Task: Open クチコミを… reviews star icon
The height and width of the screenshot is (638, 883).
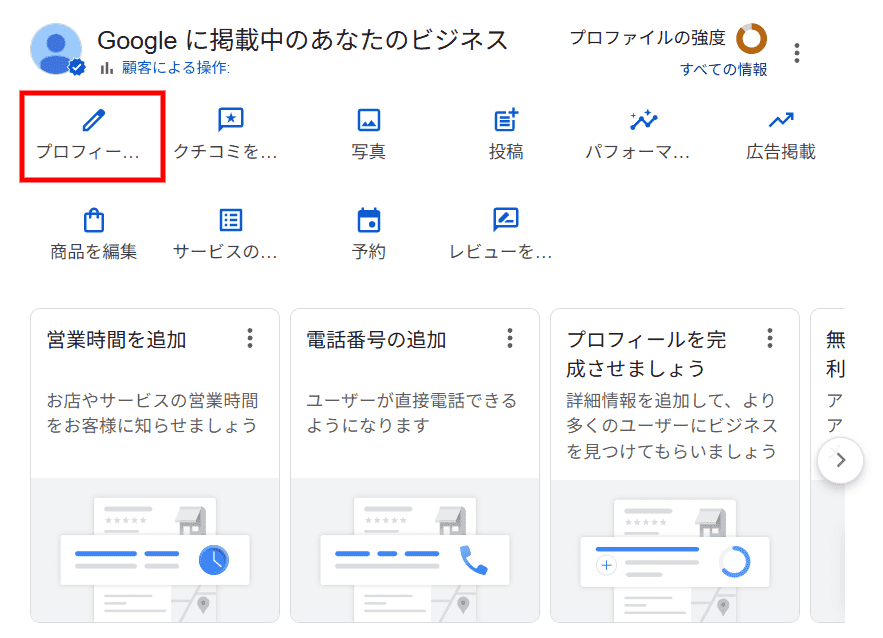Action: point(231,119)
